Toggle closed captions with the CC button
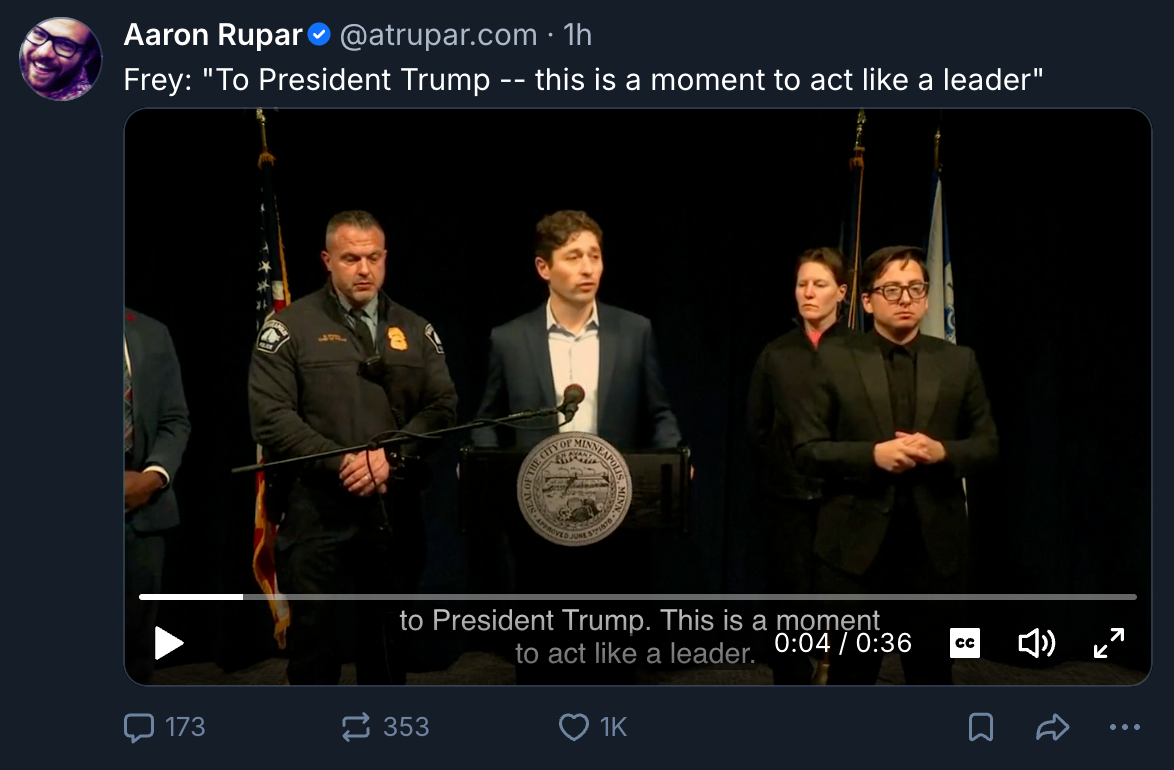1174x770 pixels. coord(964,643)
